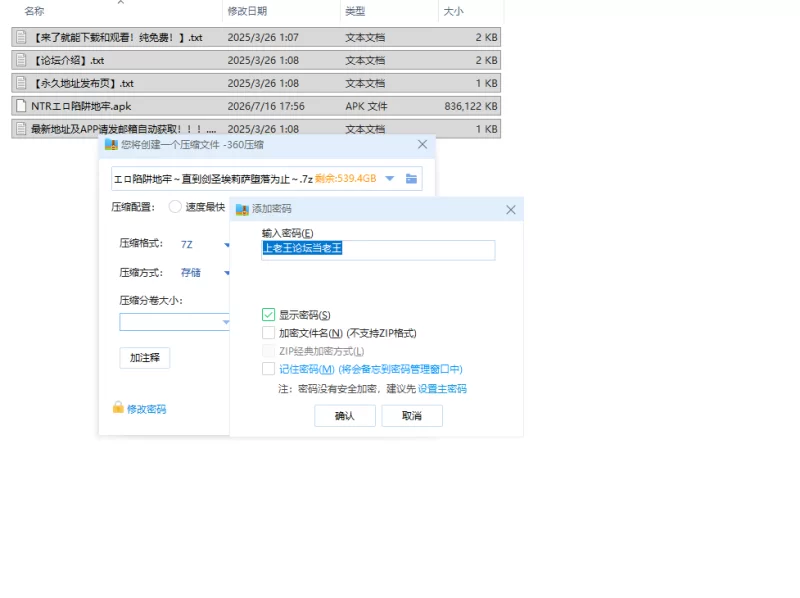Select the 速度最快 radio button
The image size is (800, 598).
point(175,207)
